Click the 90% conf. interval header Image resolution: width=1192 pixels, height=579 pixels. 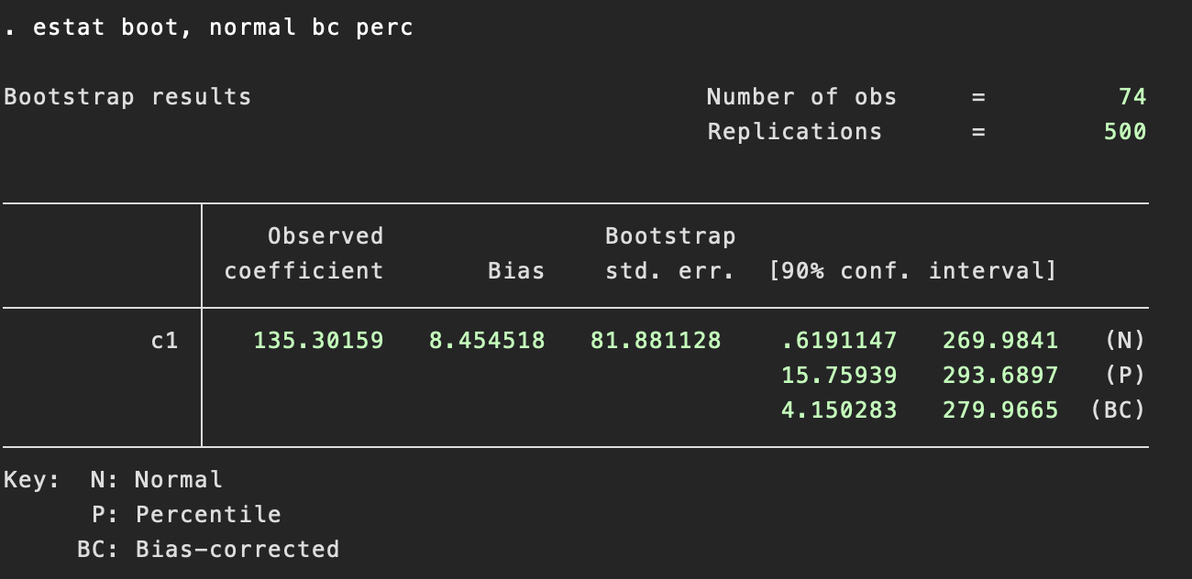pyautogui.click(x=912, y=271)
